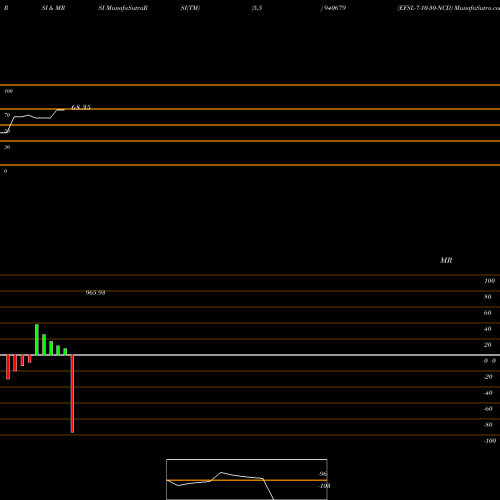
Task: Click the -20 label on right axis
Action: click(488, 377)
